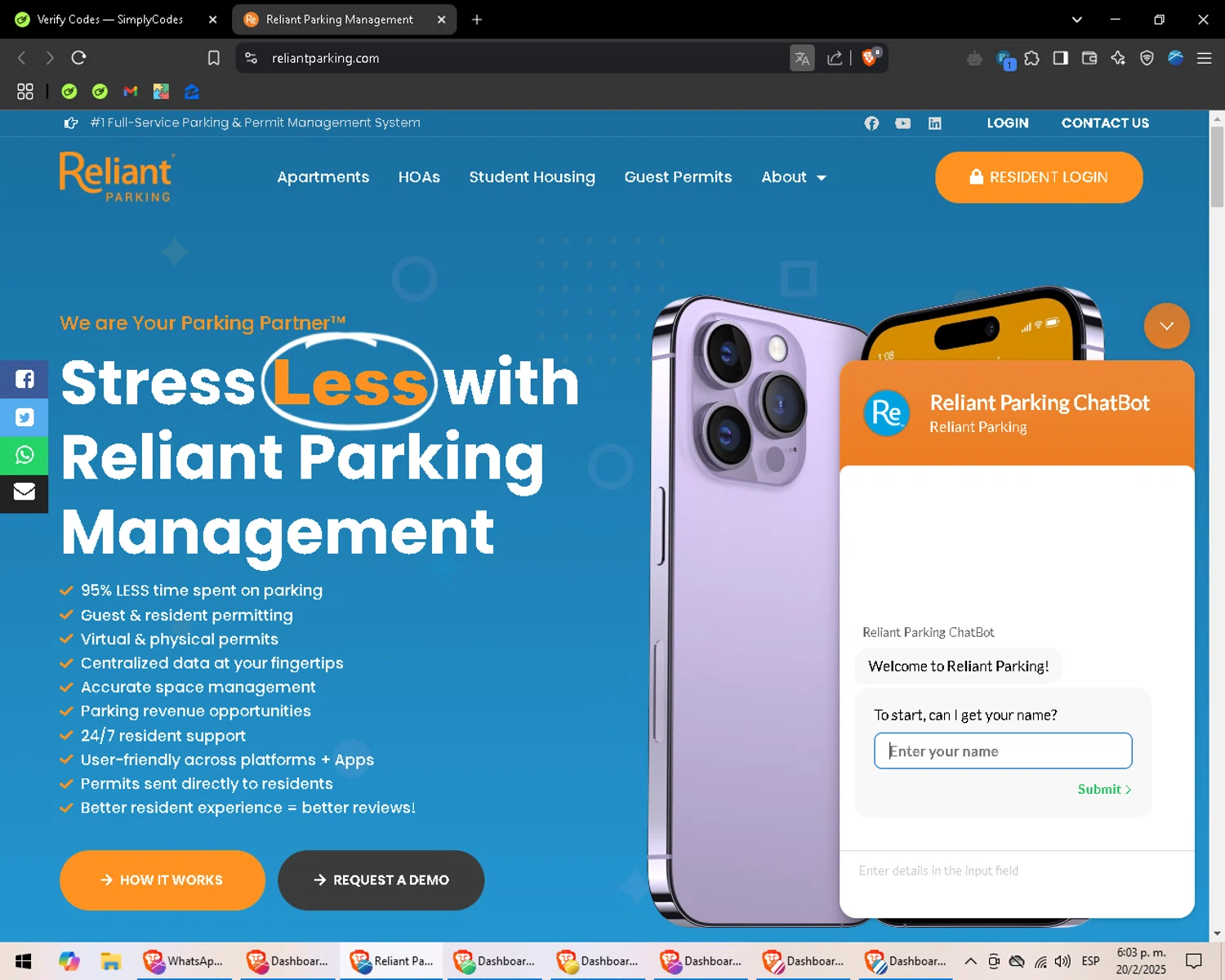Expand the About dropdown menu

[794, 177]
